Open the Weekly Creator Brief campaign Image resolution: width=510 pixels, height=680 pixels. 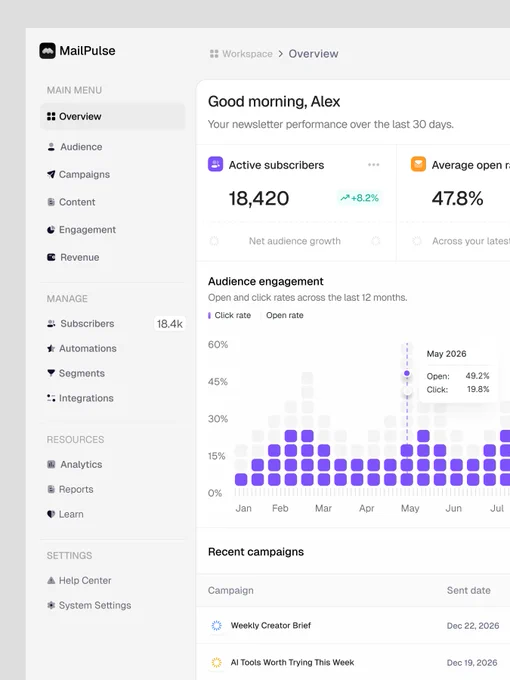tap(271, 625)
